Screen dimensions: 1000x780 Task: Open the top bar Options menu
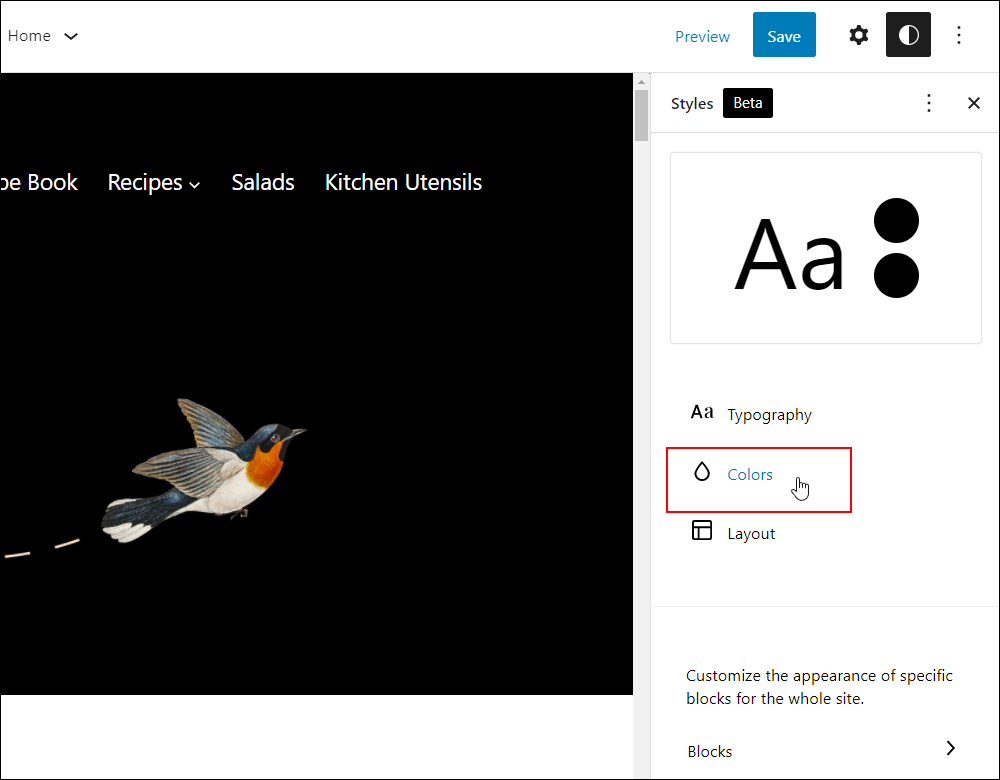pos(959,35)
